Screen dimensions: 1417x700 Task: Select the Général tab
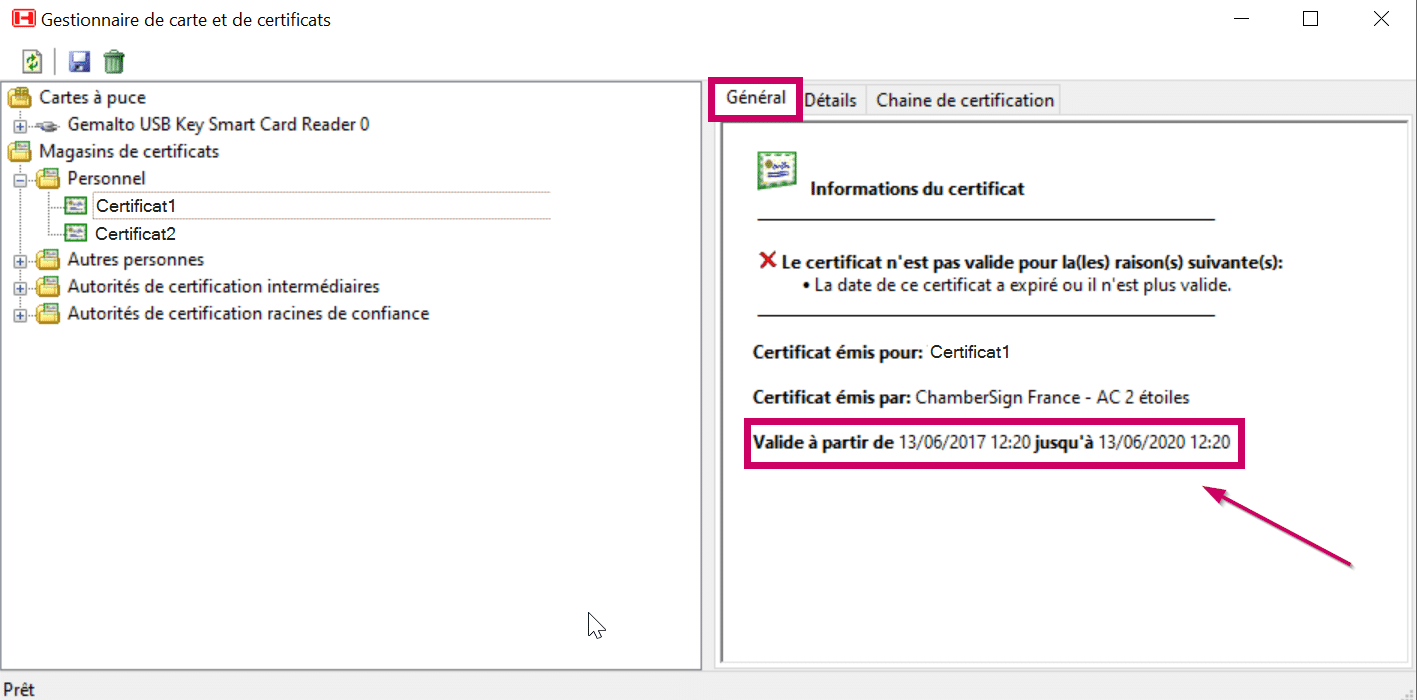755,98
